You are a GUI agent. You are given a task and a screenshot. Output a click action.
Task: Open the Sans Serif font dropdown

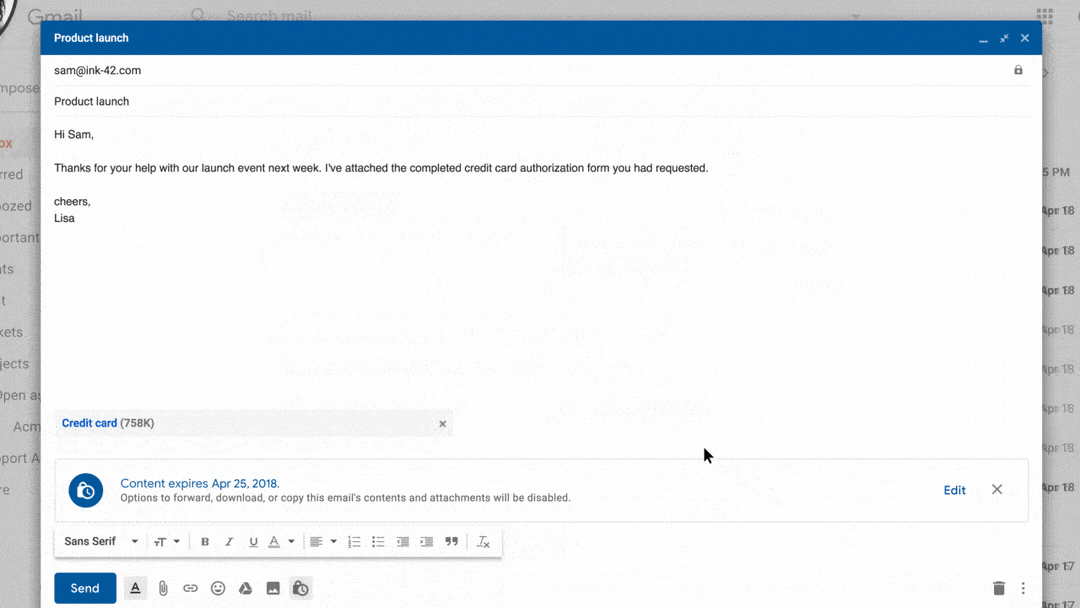pyautogui.click(x=97, y=541)
